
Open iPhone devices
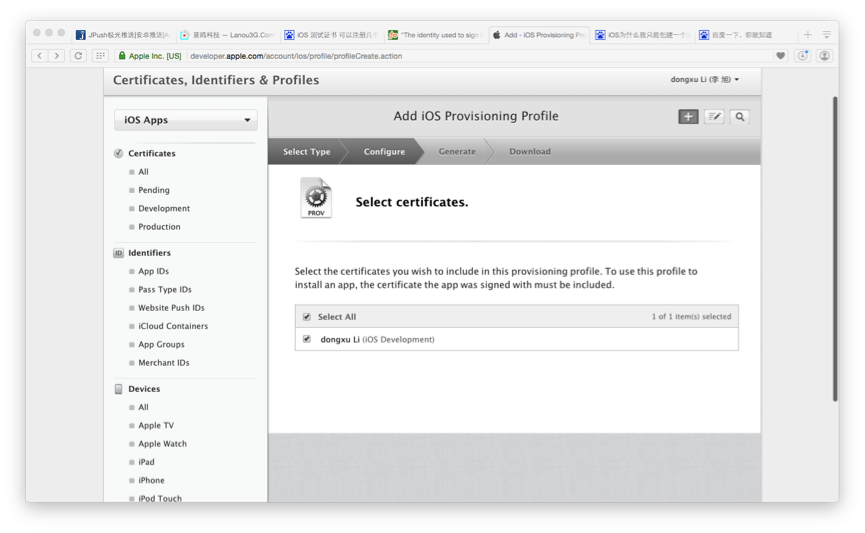pyautogui.click(x=151, y=480)
